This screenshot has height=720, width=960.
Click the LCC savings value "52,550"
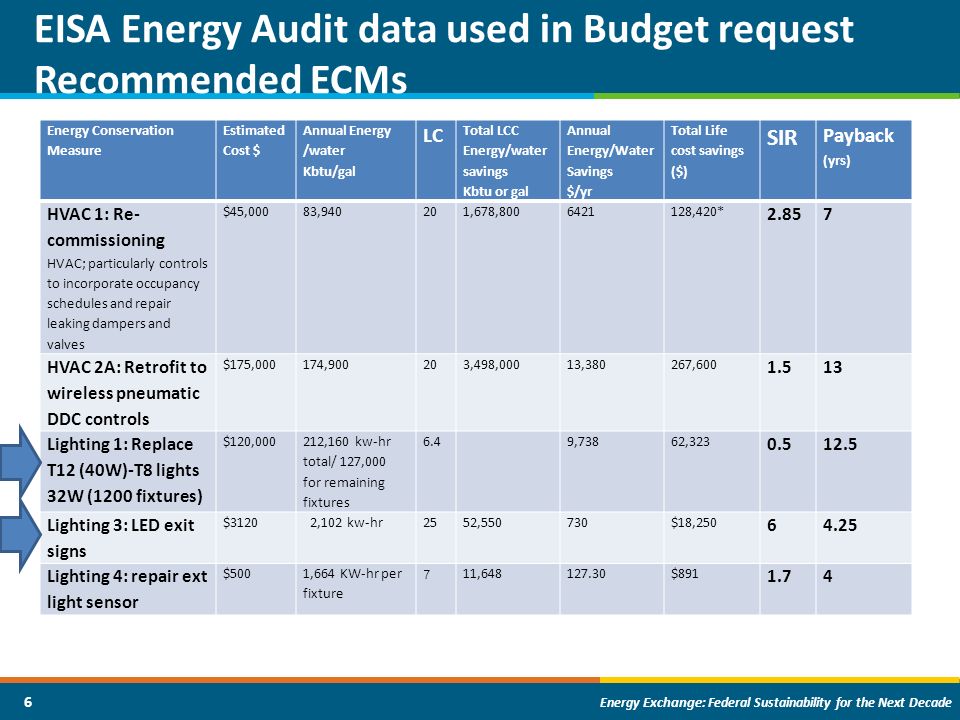[482, 523]
